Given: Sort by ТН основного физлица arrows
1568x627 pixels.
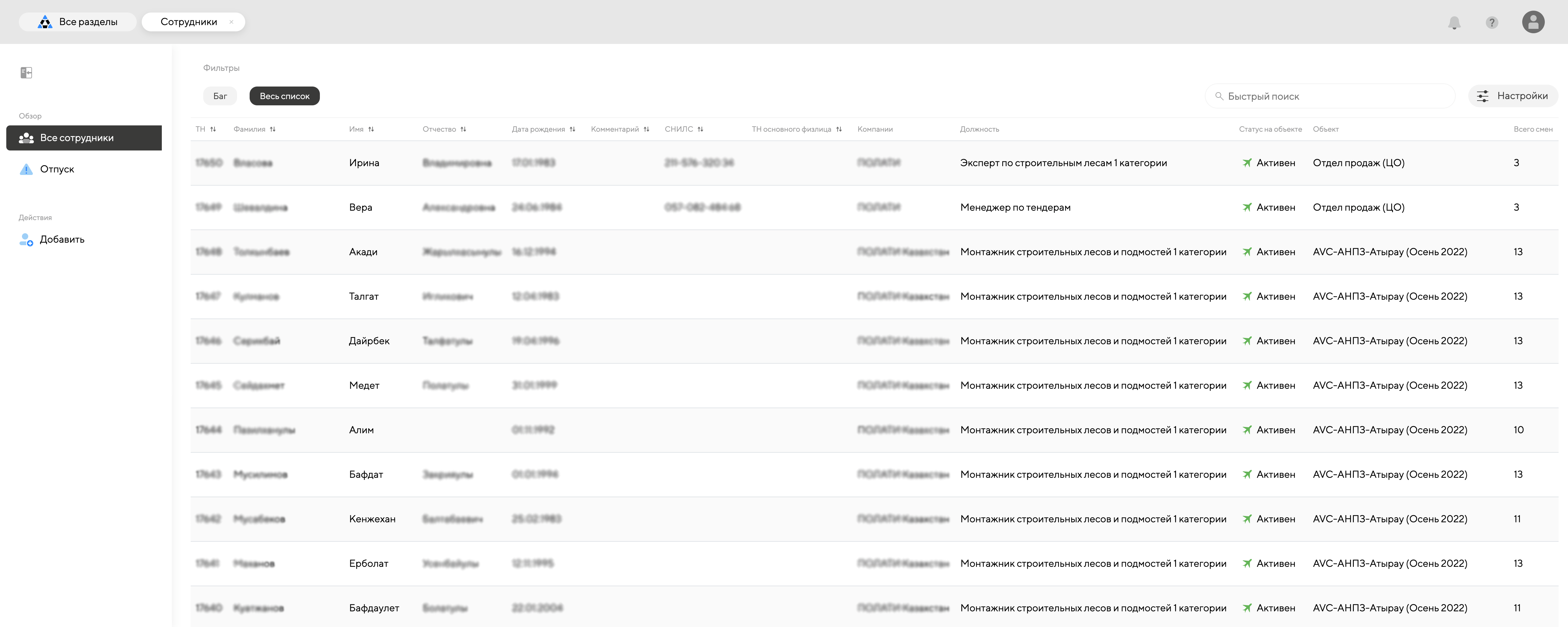Looking at the screenshot, I should point(839,129).
